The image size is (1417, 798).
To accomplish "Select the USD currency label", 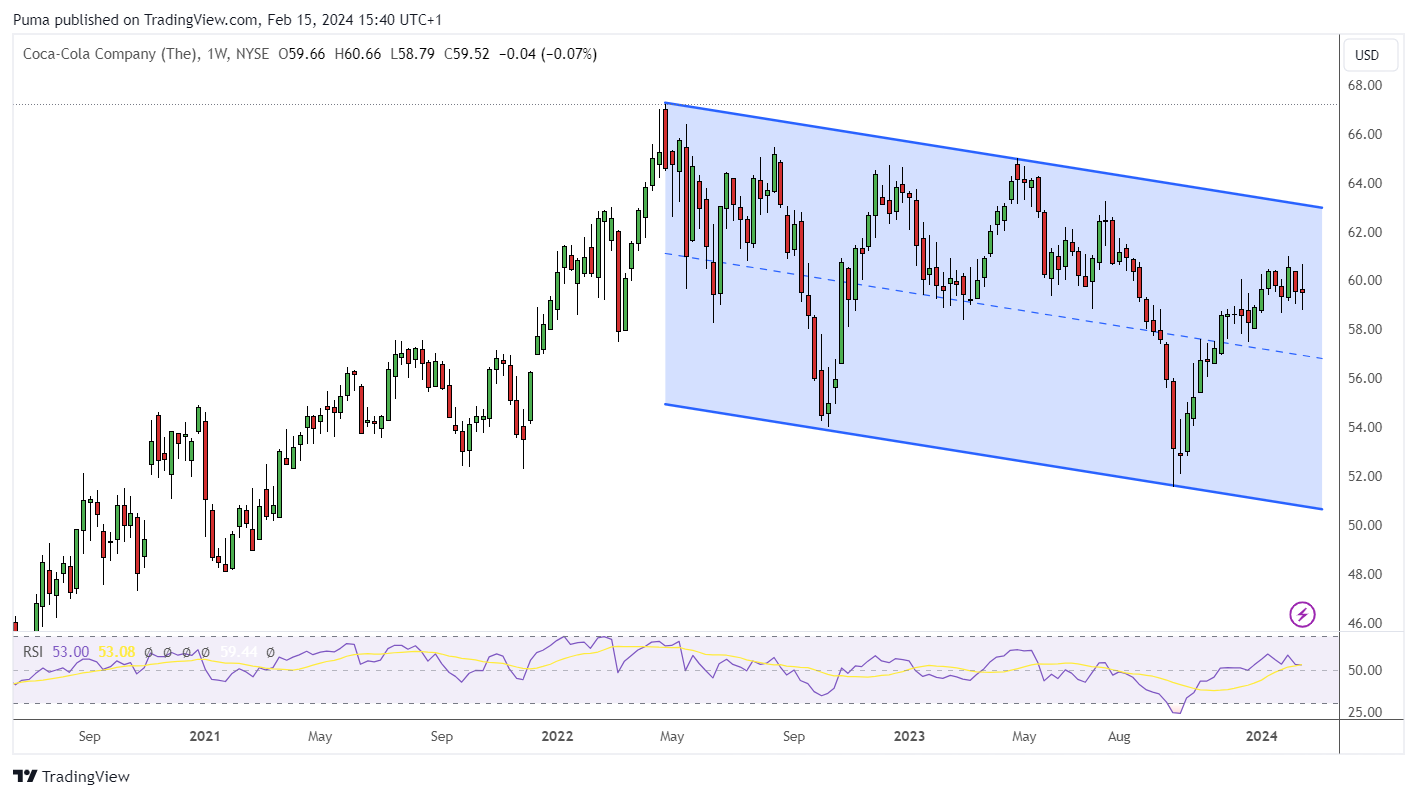I will click(1367, 54).
